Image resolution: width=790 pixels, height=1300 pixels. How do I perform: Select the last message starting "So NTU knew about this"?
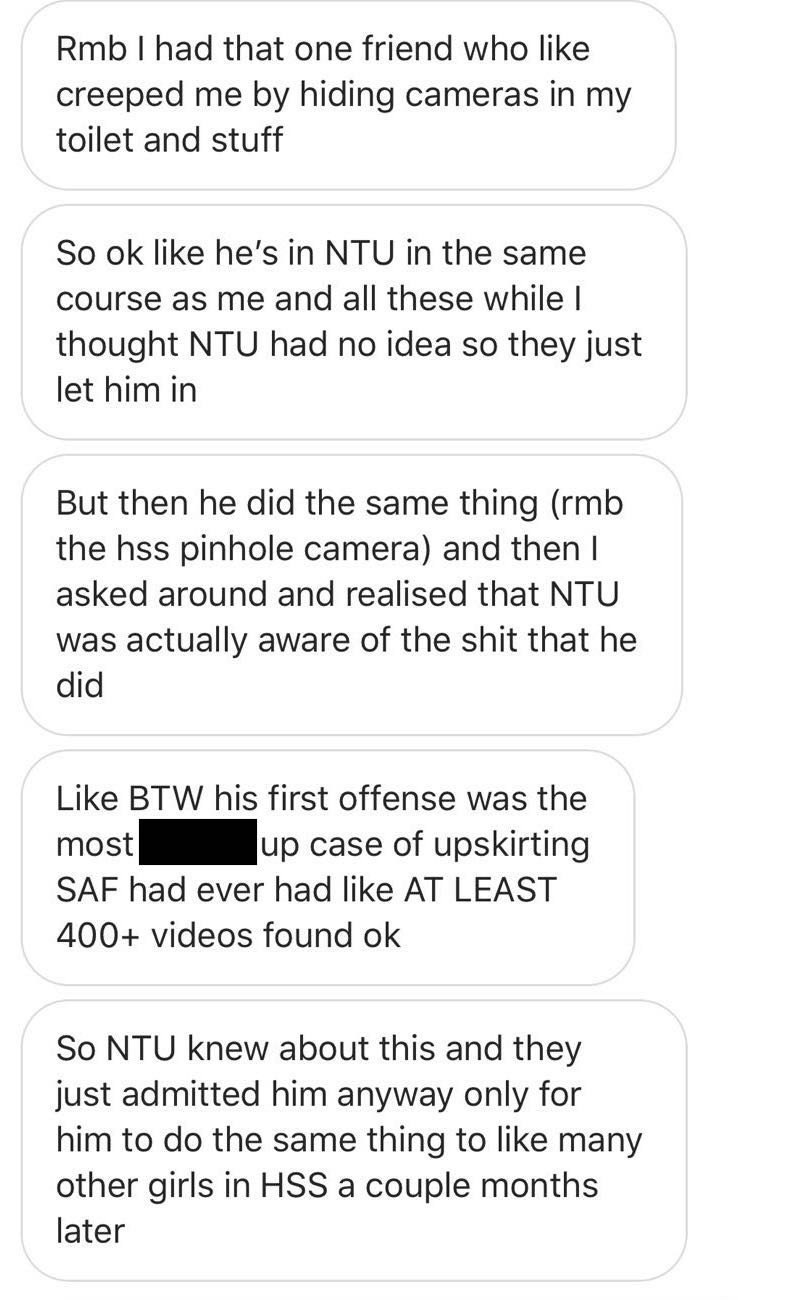pos(353,1140)
